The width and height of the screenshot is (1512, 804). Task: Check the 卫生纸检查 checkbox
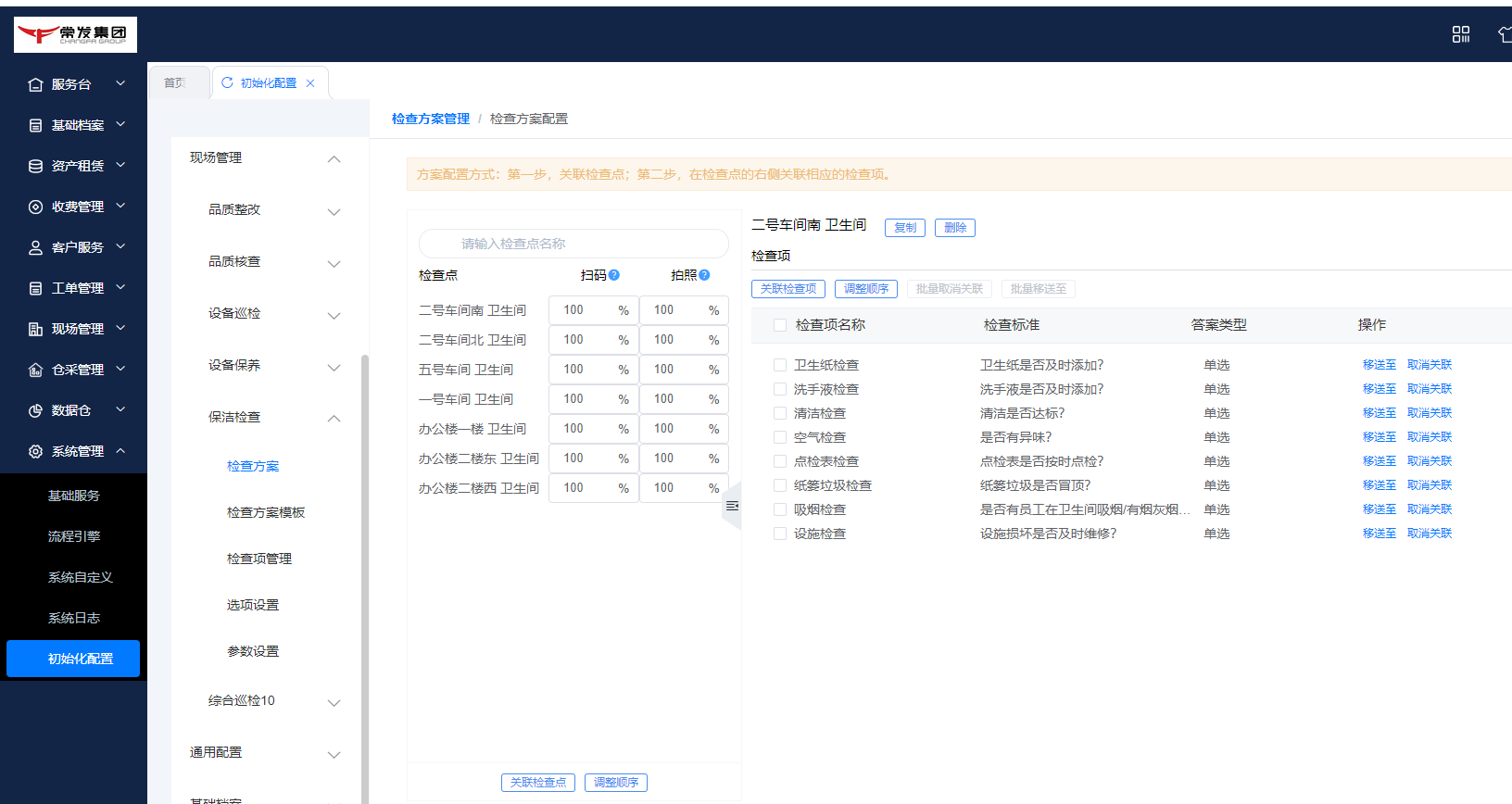click(780, 365)
